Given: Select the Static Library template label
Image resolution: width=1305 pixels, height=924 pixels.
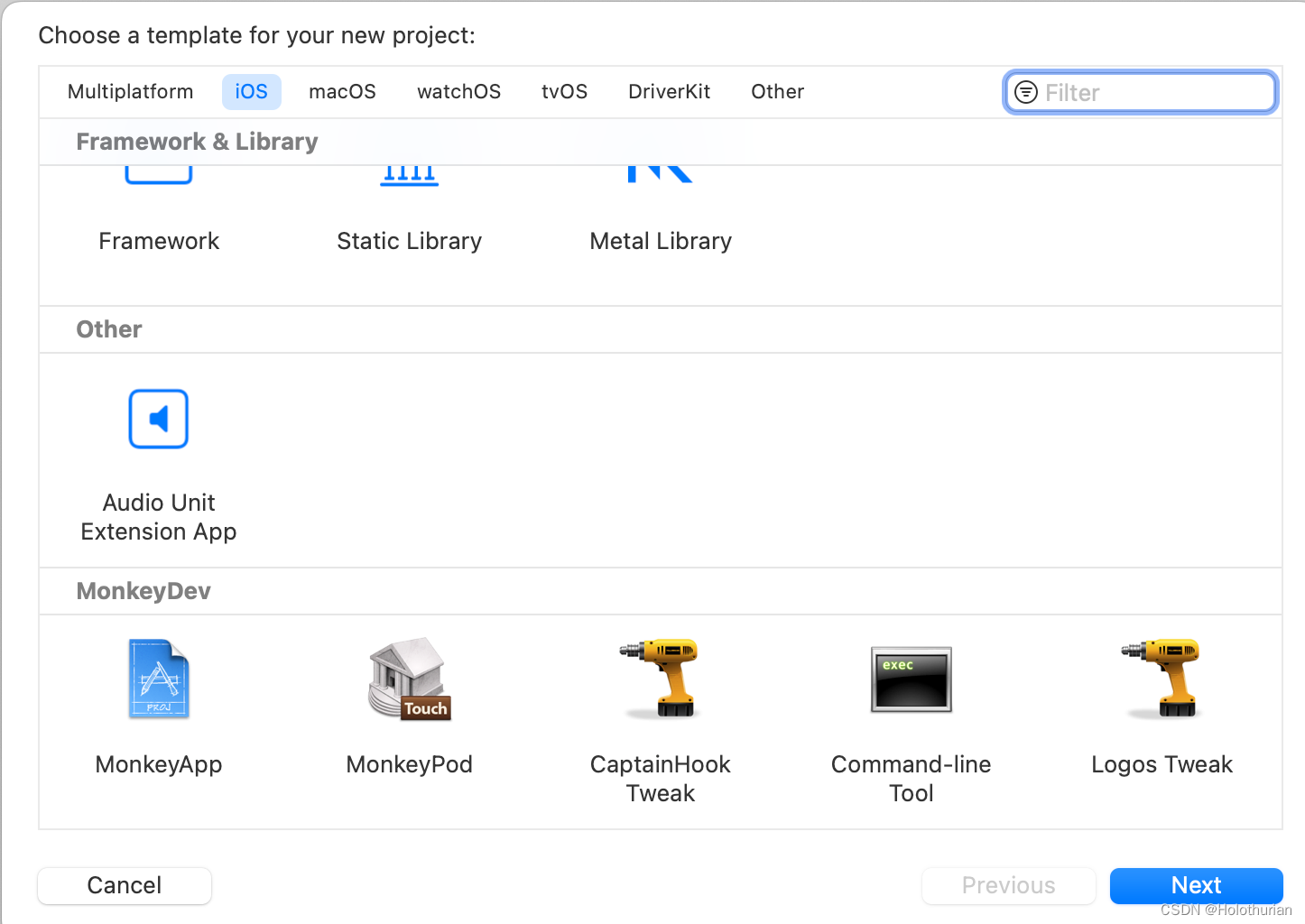Looking at the screenshot, I should click(x=410, y=241).
